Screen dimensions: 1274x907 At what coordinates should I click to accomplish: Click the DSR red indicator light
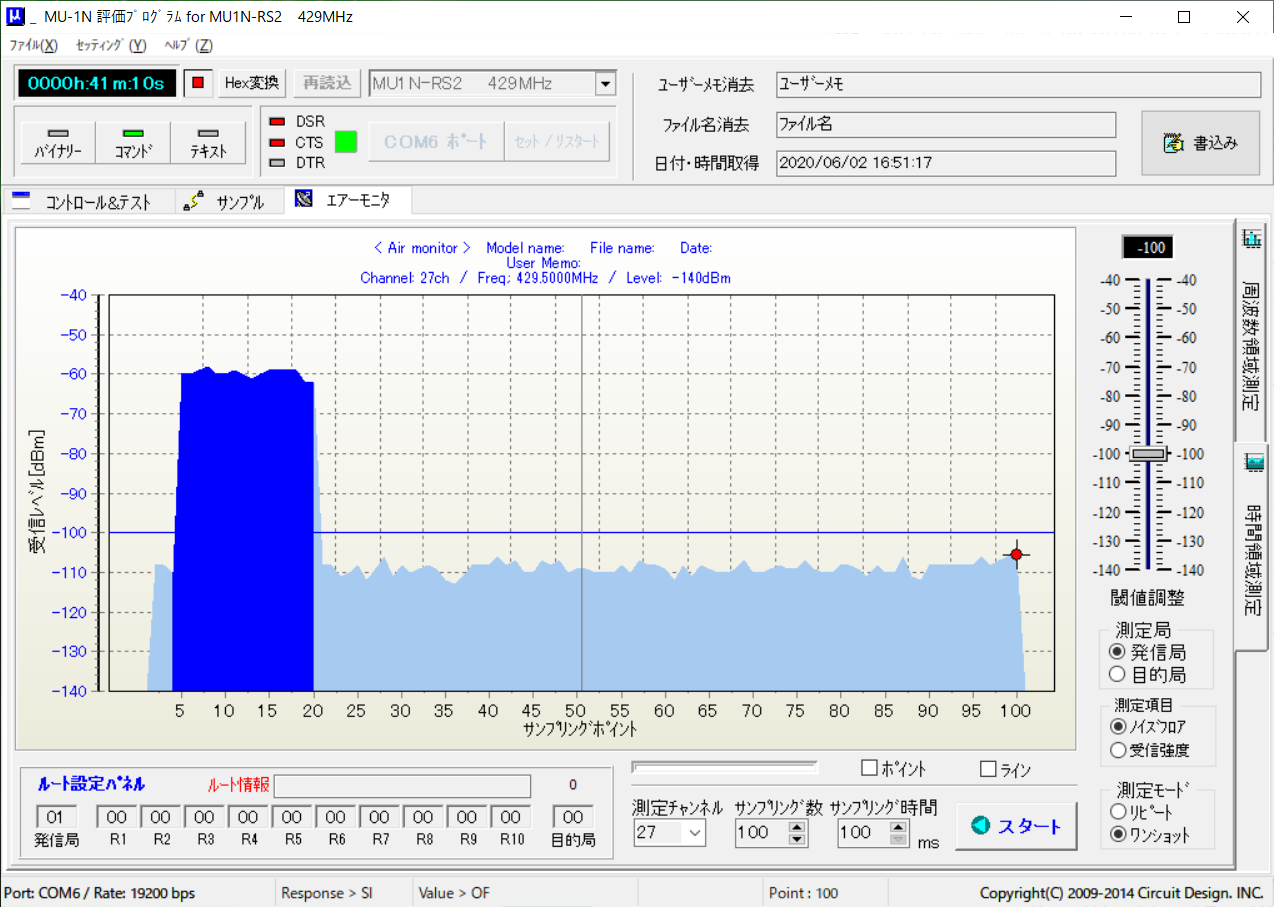[x=278, y=122]
